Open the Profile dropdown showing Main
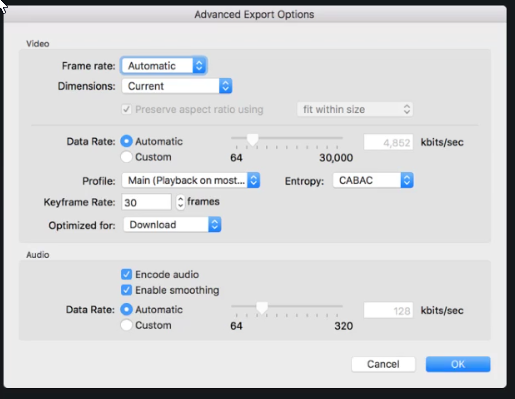The height and width of the screenshot is (399, 515). click(191, 180)
